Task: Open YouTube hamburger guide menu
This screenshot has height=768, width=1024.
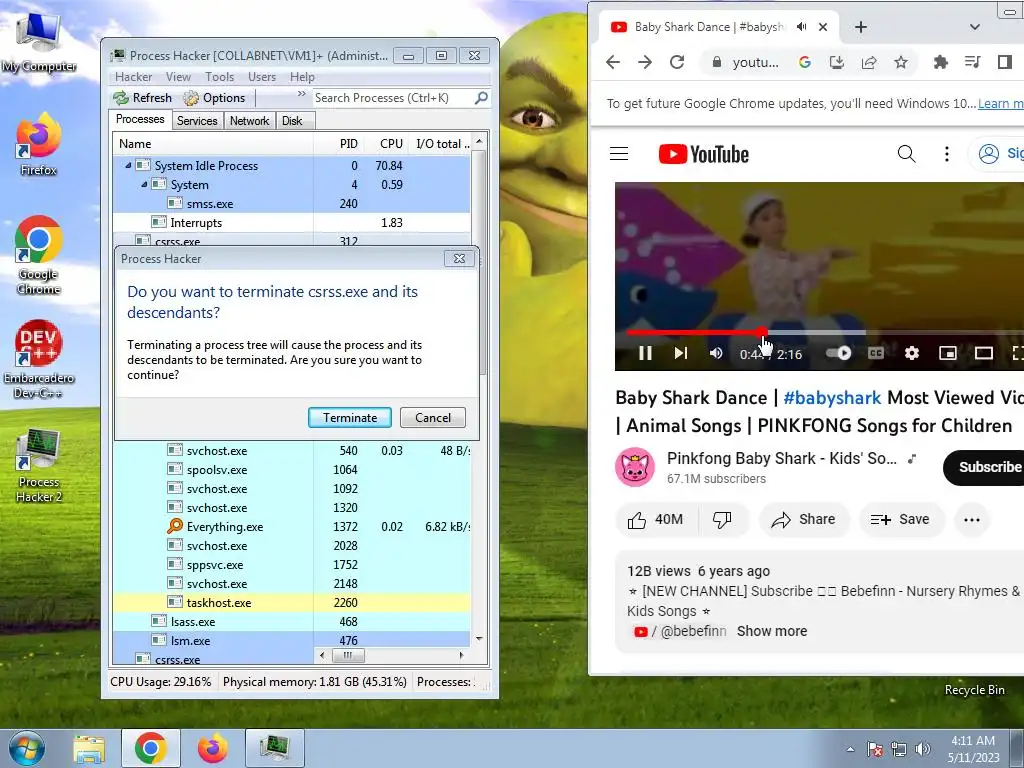Action: click(618, 154)
